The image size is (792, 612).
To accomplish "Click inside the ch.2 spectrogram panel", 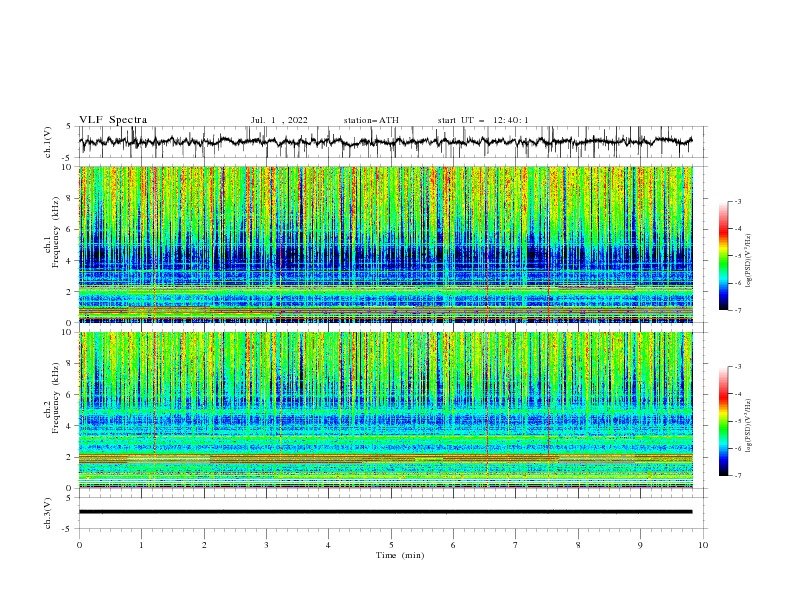I will (386, 410).
